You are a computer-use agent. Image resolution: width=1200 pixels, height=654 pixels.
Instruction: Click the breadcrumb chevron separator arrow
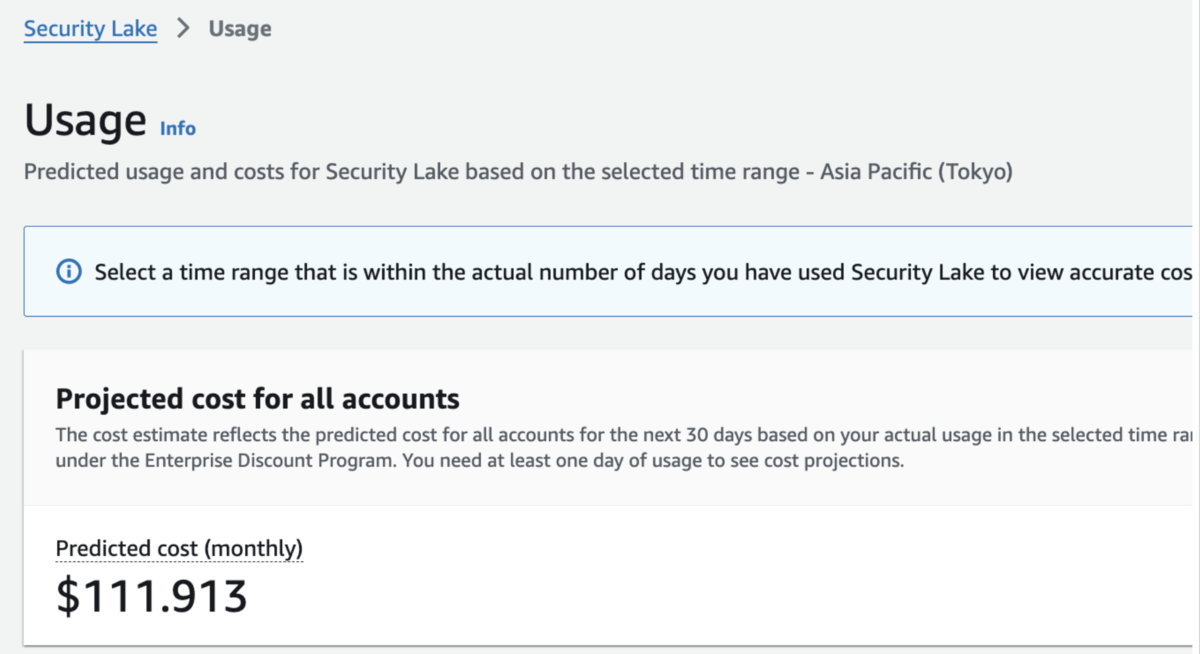(x=183, y=29)
